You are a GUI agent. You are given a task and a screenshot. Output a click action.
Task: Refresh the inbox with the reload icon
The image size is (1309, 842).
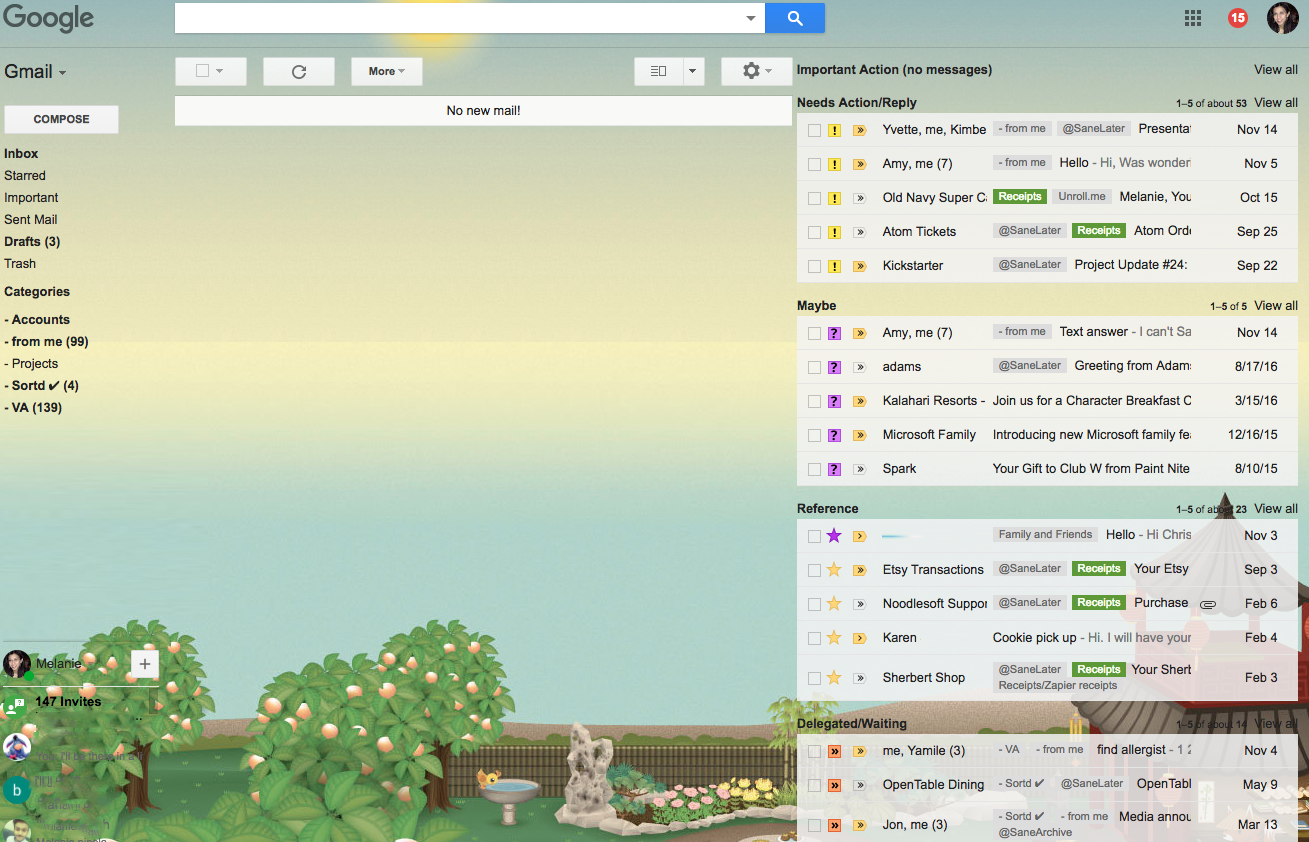(298, 71)
